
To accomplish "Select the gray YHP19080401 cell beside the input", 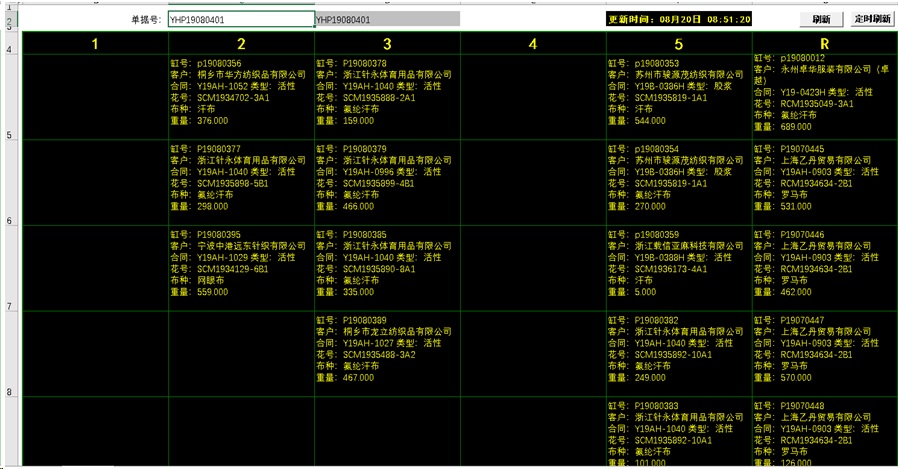I will click(x=387, y=19).
